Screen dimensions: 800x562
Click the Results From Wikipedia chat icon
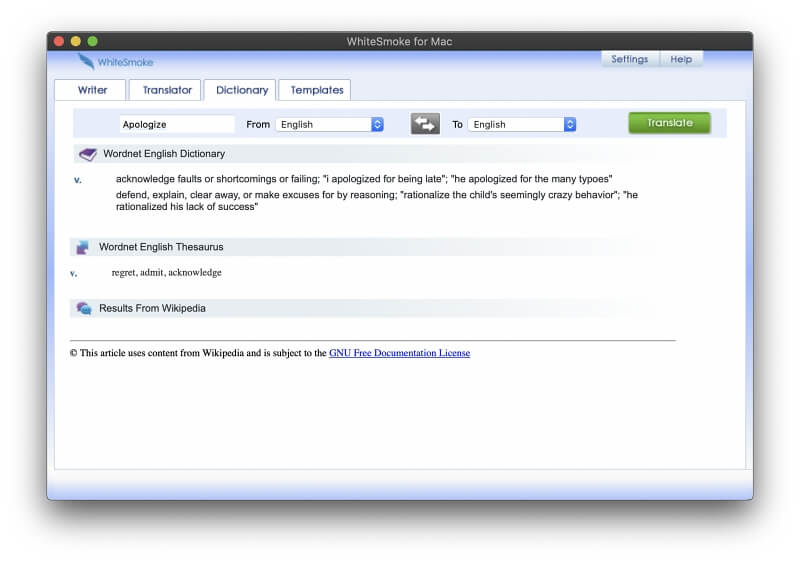pos(84,308)
